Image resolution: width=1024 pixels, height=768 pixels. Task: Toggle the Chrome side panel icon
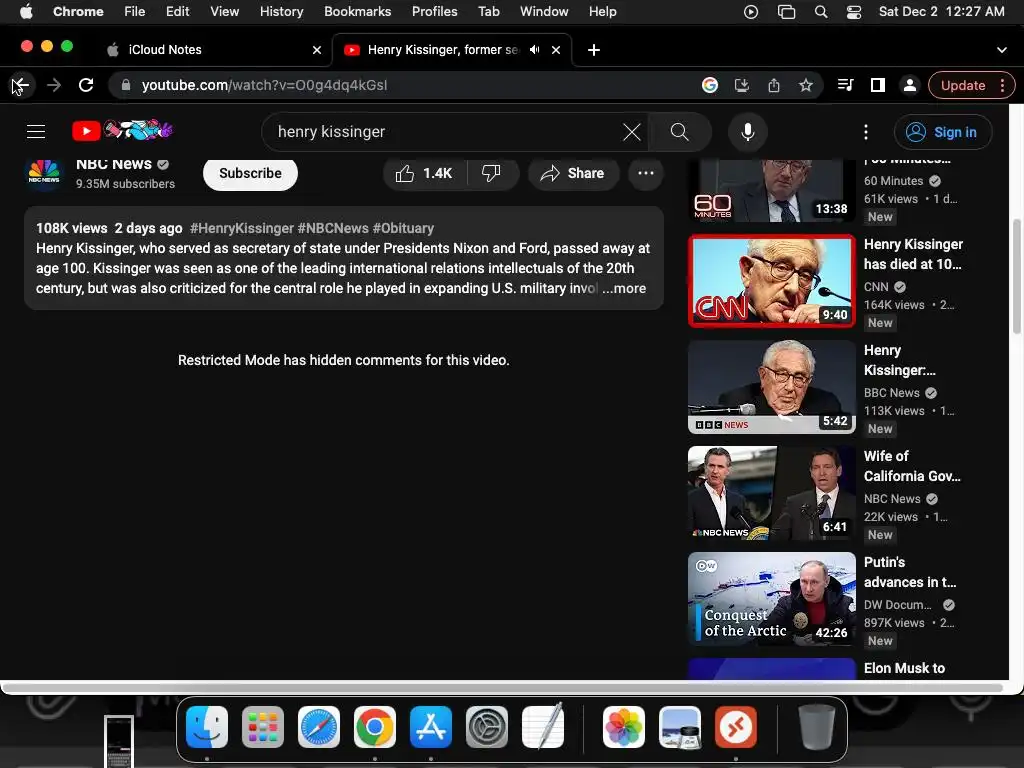878,85
